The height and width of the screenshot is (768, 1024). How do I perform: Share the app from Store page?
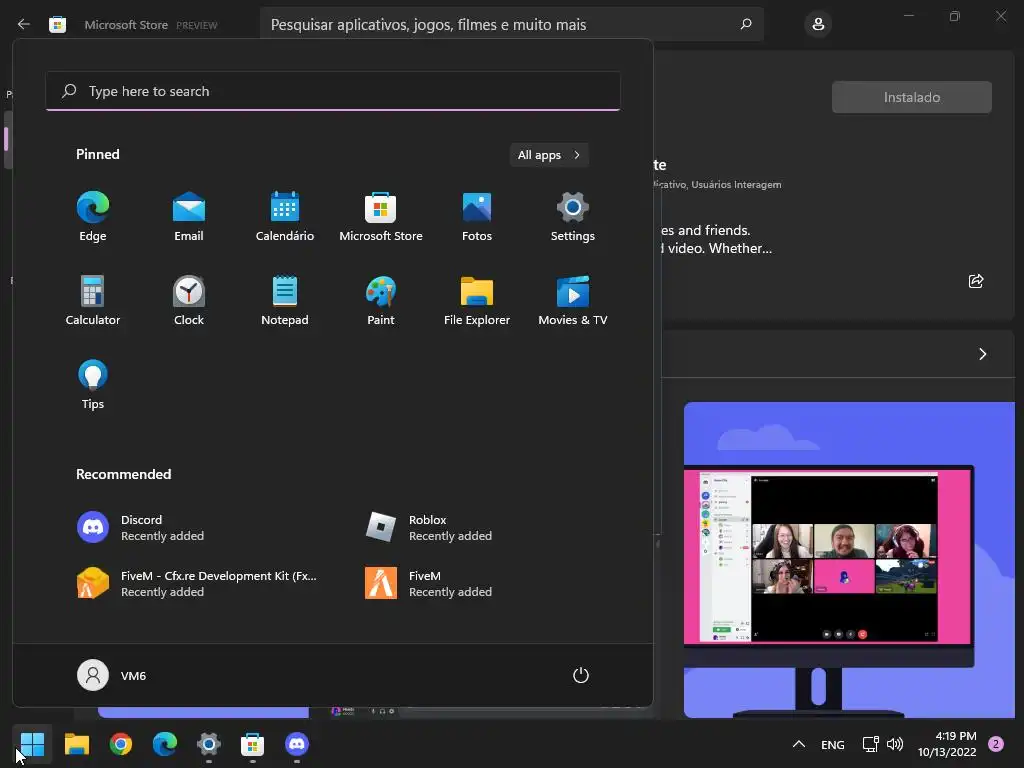point(976,281)
